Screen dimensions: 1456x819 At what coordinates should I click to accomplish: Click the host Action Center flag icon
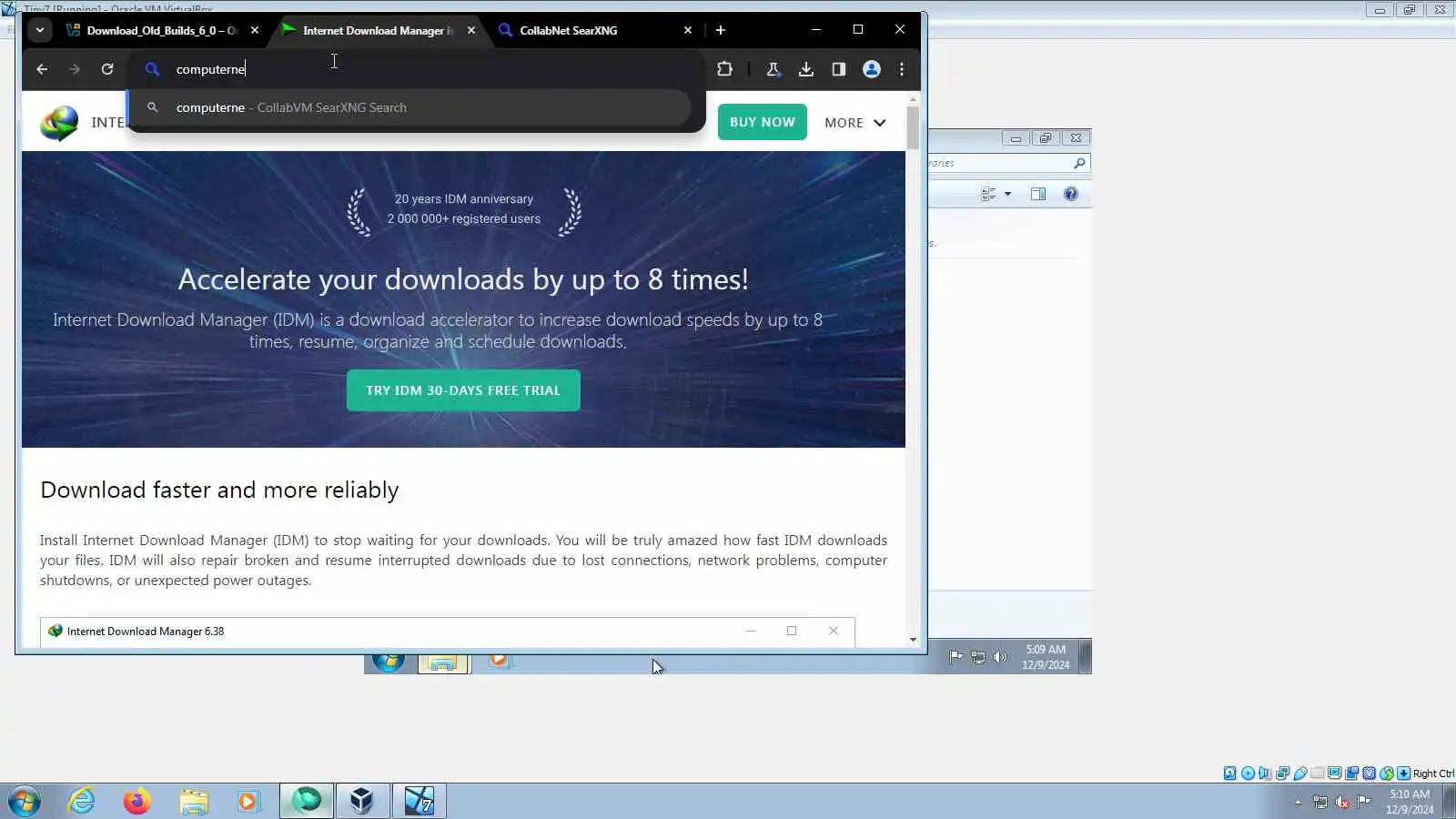[1363, 802]
